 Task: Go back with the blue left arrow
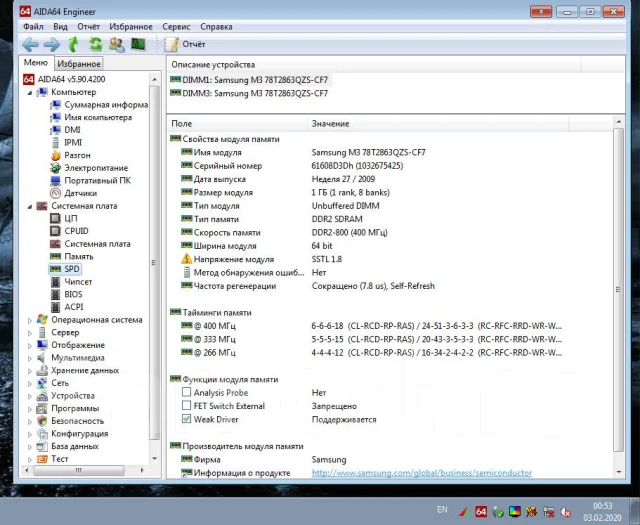pyautogui.click(x=31, y=44)
